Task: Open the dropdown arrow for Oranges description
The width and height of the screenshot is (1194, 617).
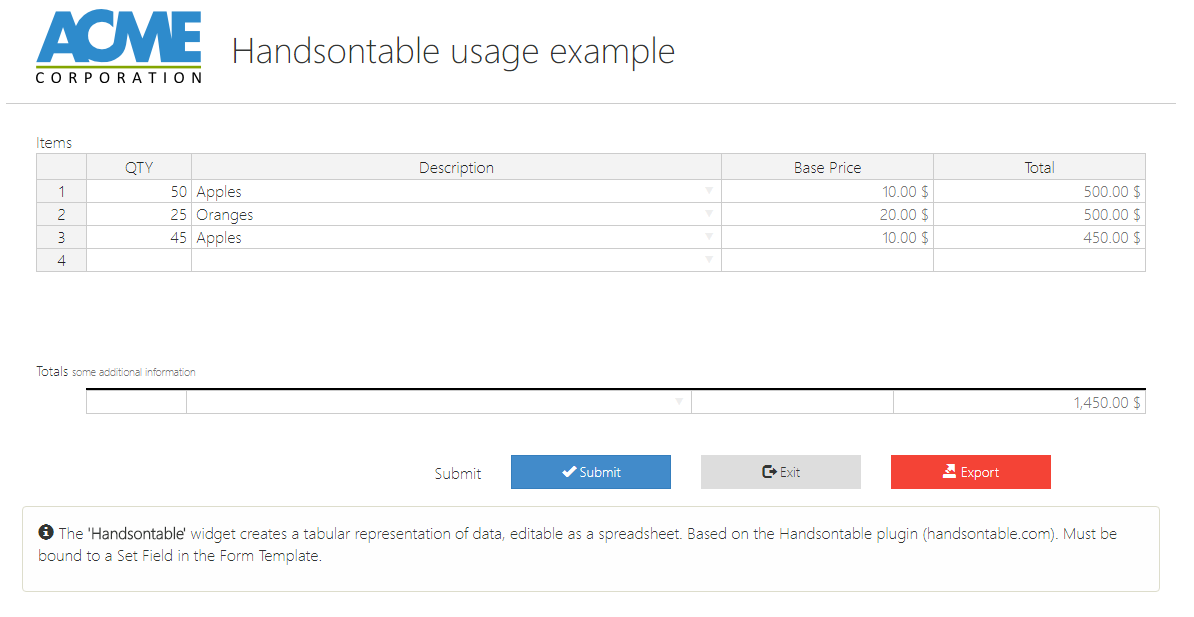Action: [x=709, y=214]
